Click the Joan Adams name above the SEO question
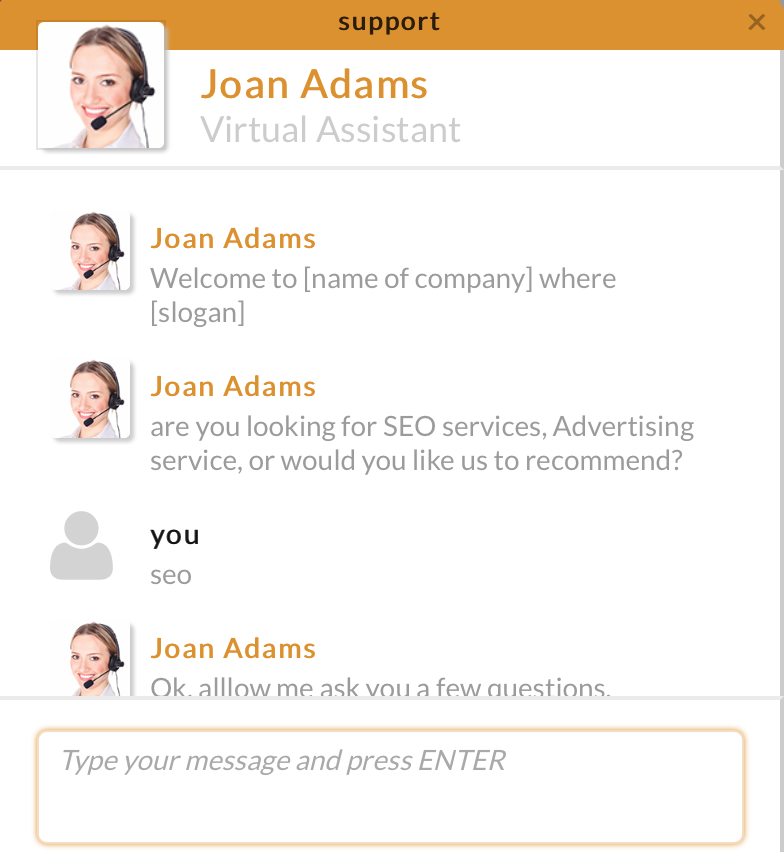Image resolution: width=784 pixels, height=852 pixels. click(x=233, y=386)
